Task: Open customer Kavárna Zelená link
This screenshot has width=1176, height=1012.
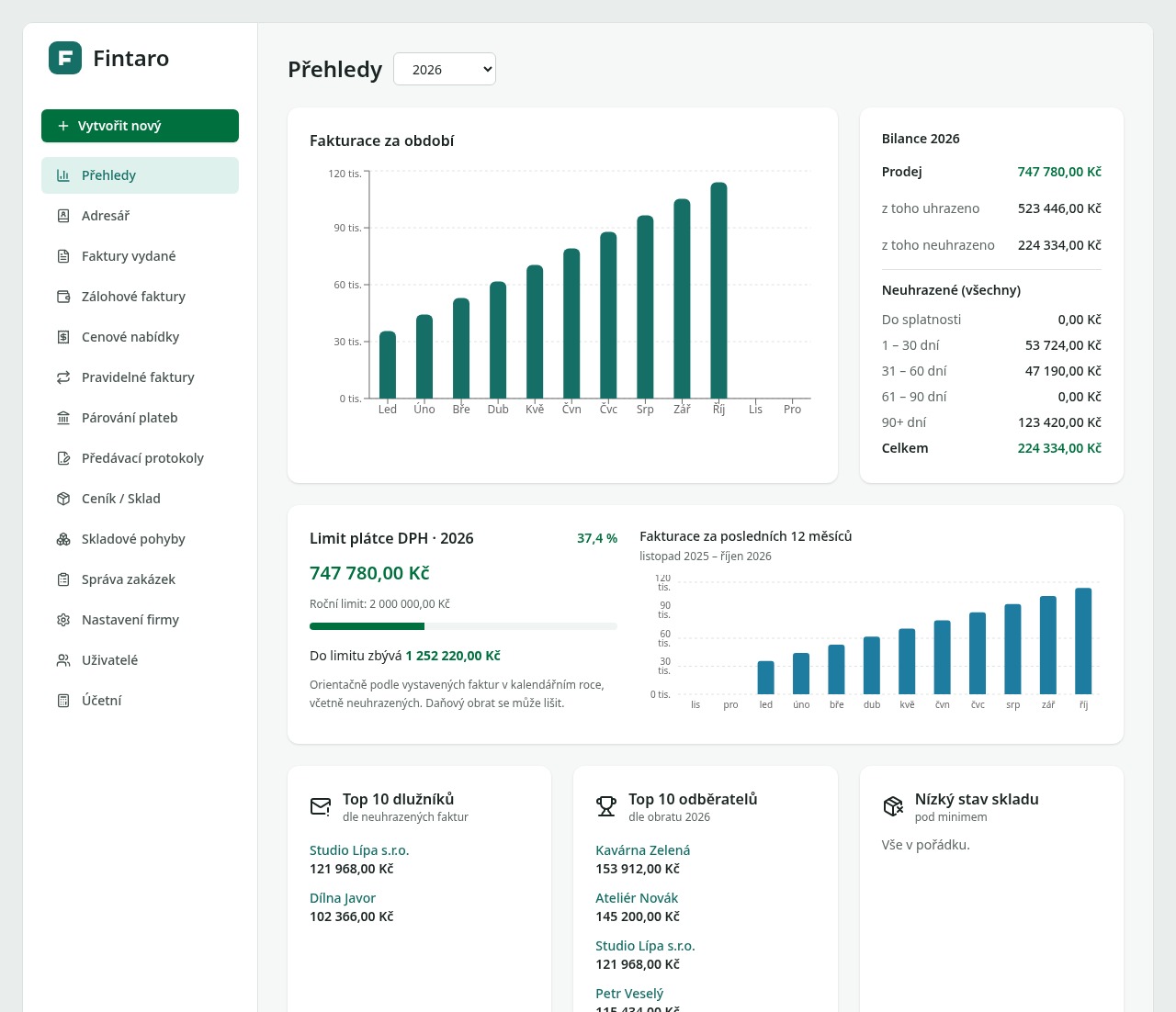Action: (x=642, y=850)
